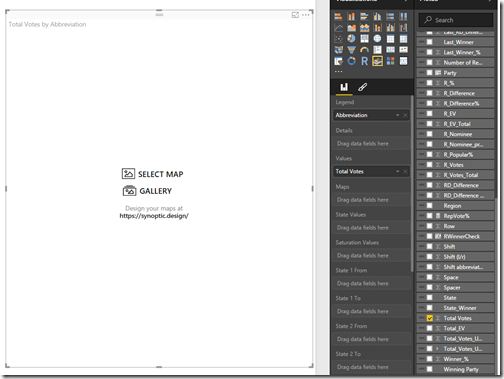Open more visualizations ellipsis
This screenshot has width=504, height=379.
coord(338,71)
